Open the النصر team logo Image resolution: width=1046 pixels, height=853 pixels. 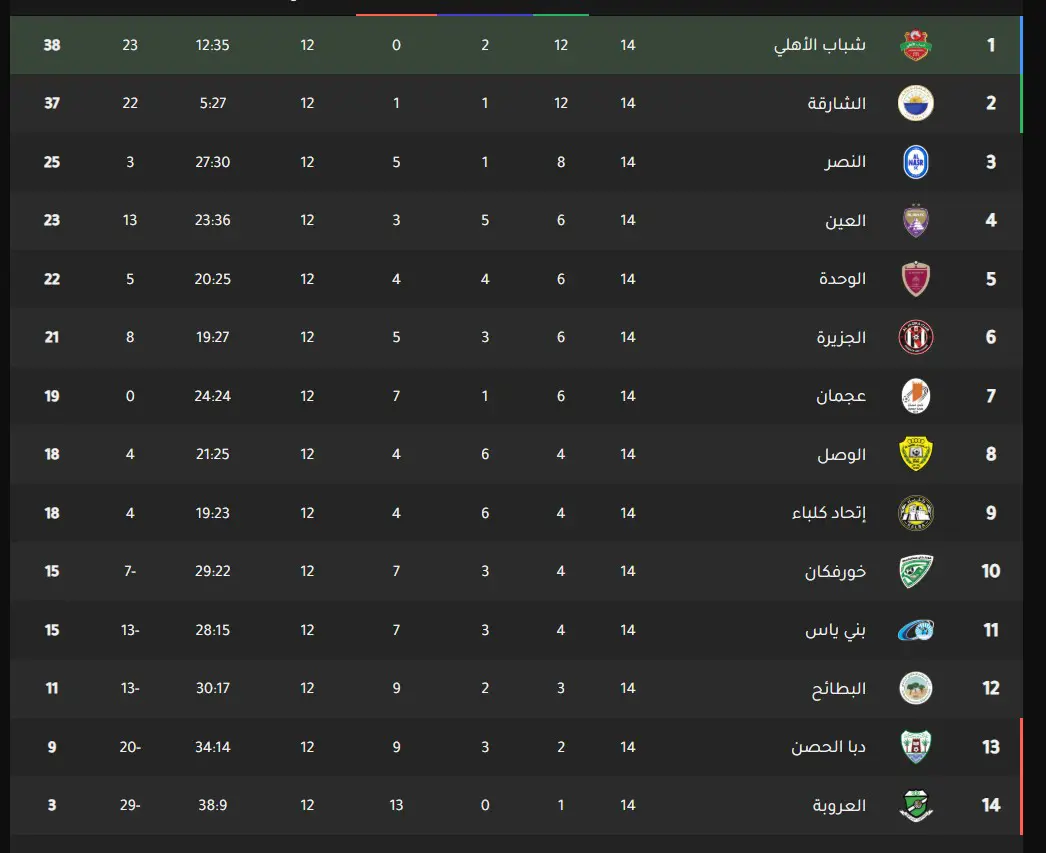coord(915,162)
